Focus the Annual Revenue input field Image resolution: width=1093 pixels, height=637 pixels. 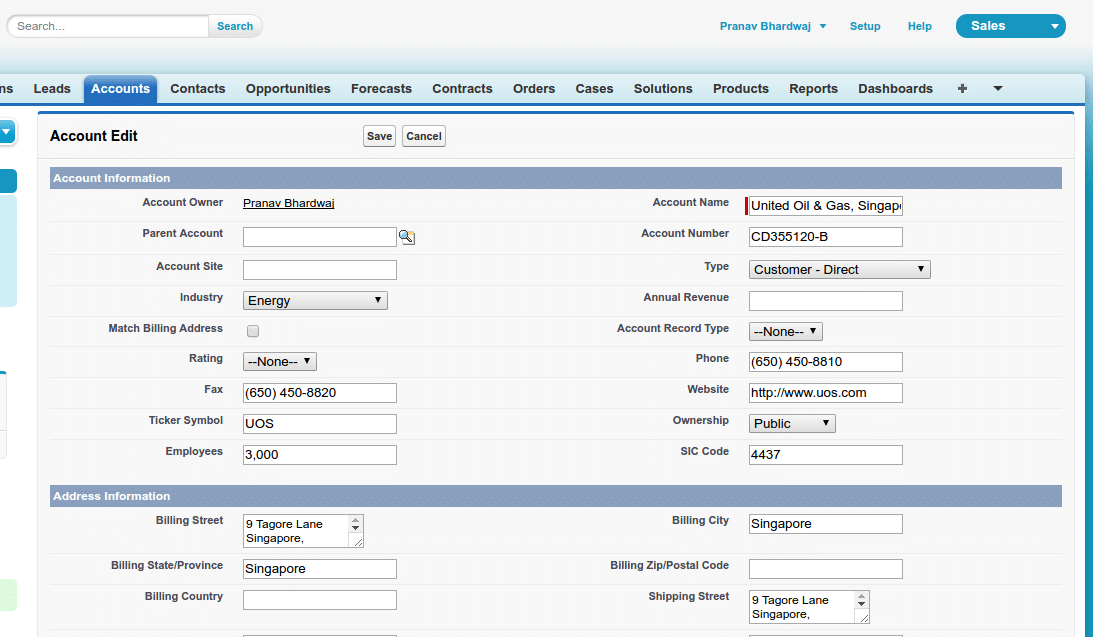click(825, 301)
